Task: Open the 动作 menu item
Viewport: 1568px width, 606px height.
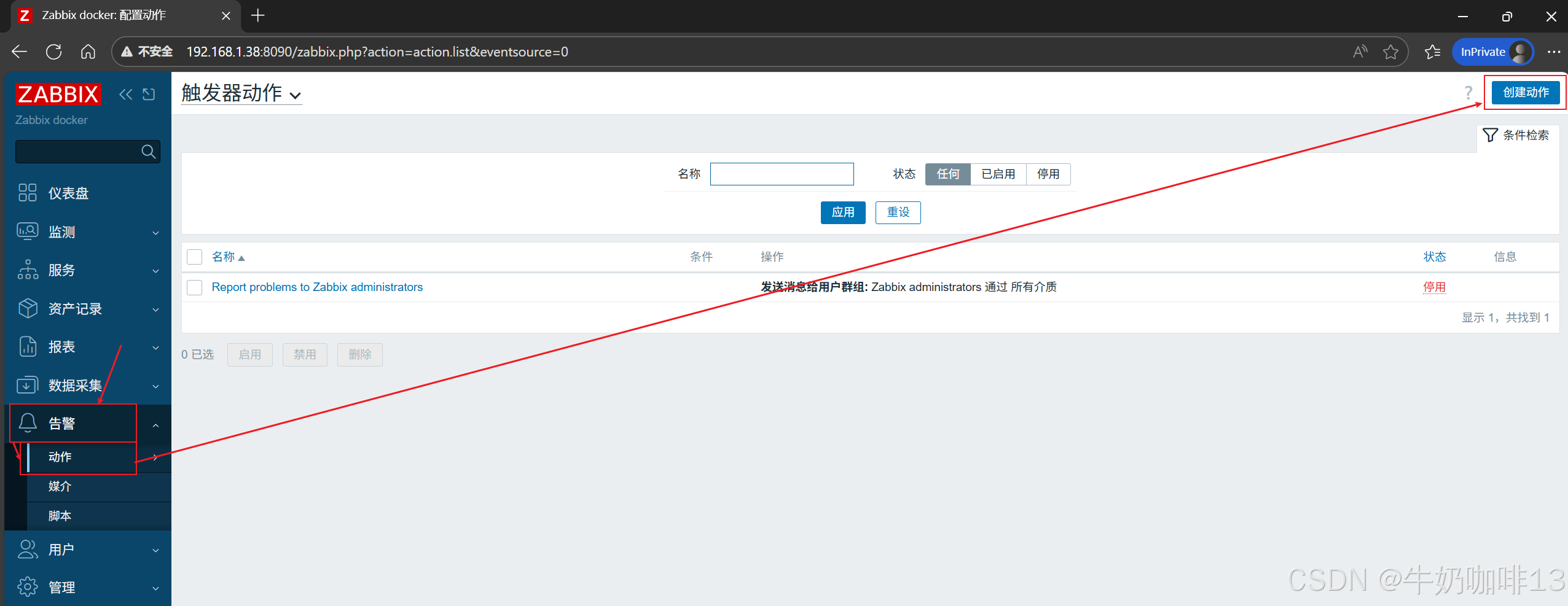Action: [60, 457]
